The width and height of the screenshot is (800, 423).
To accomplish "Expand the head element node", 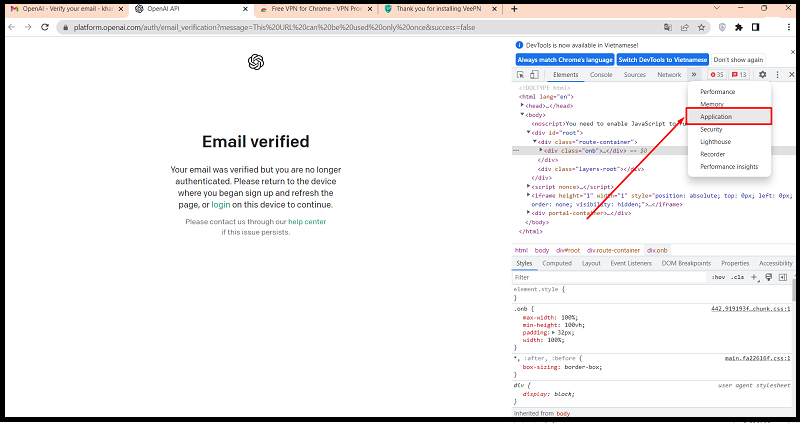I will [522, 105].
